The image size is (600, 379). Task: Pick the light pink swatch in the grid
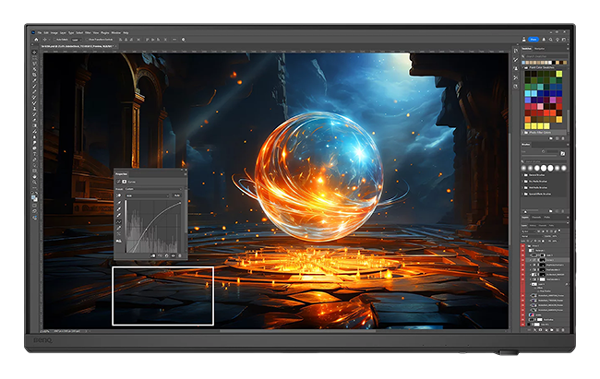540,106
